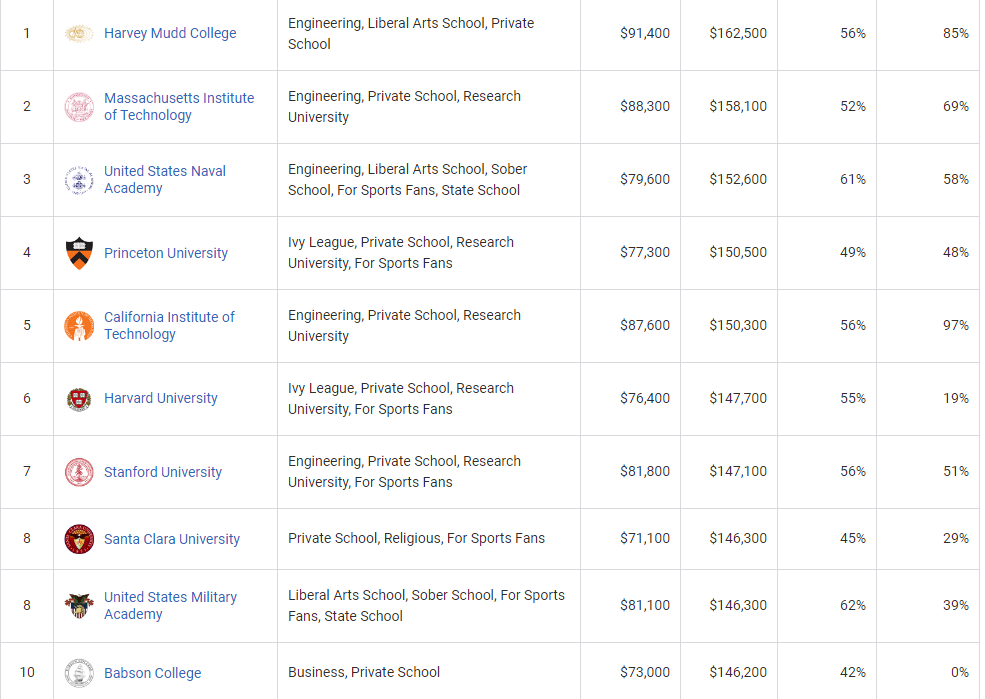Visit the Princeton University page link

166,253
